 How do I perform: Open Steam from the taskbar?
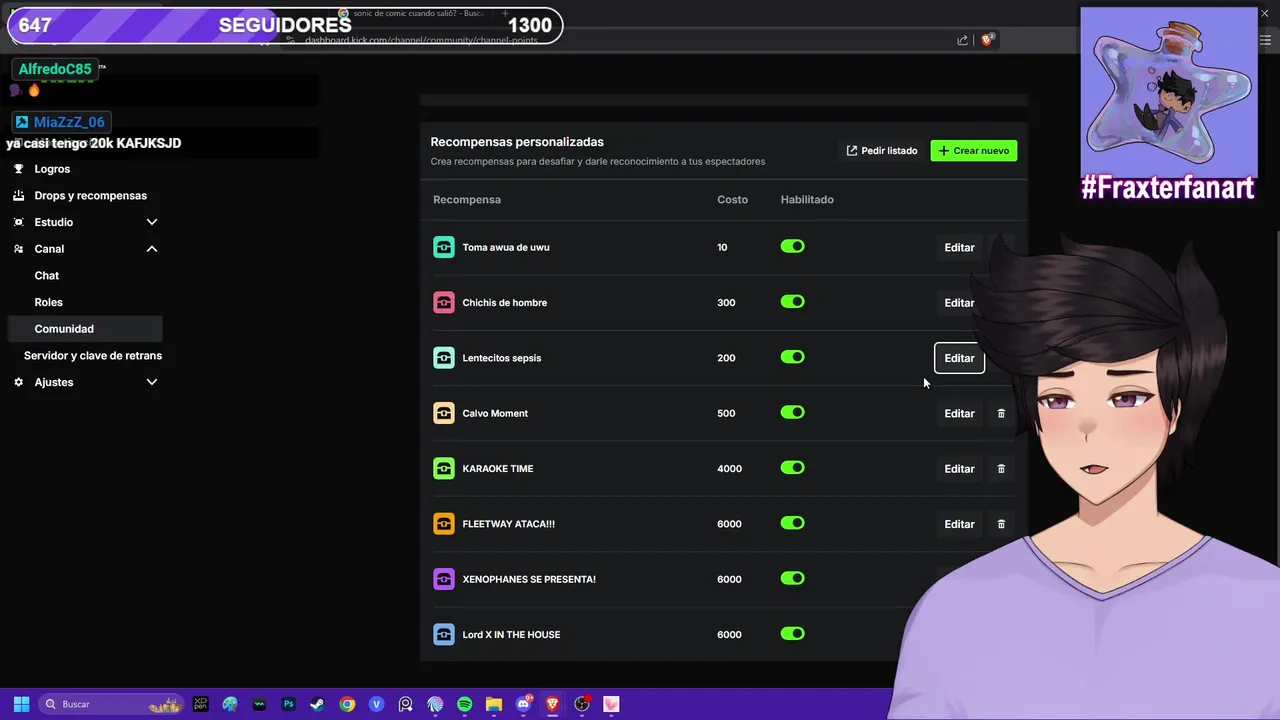(x=317, y=704)
